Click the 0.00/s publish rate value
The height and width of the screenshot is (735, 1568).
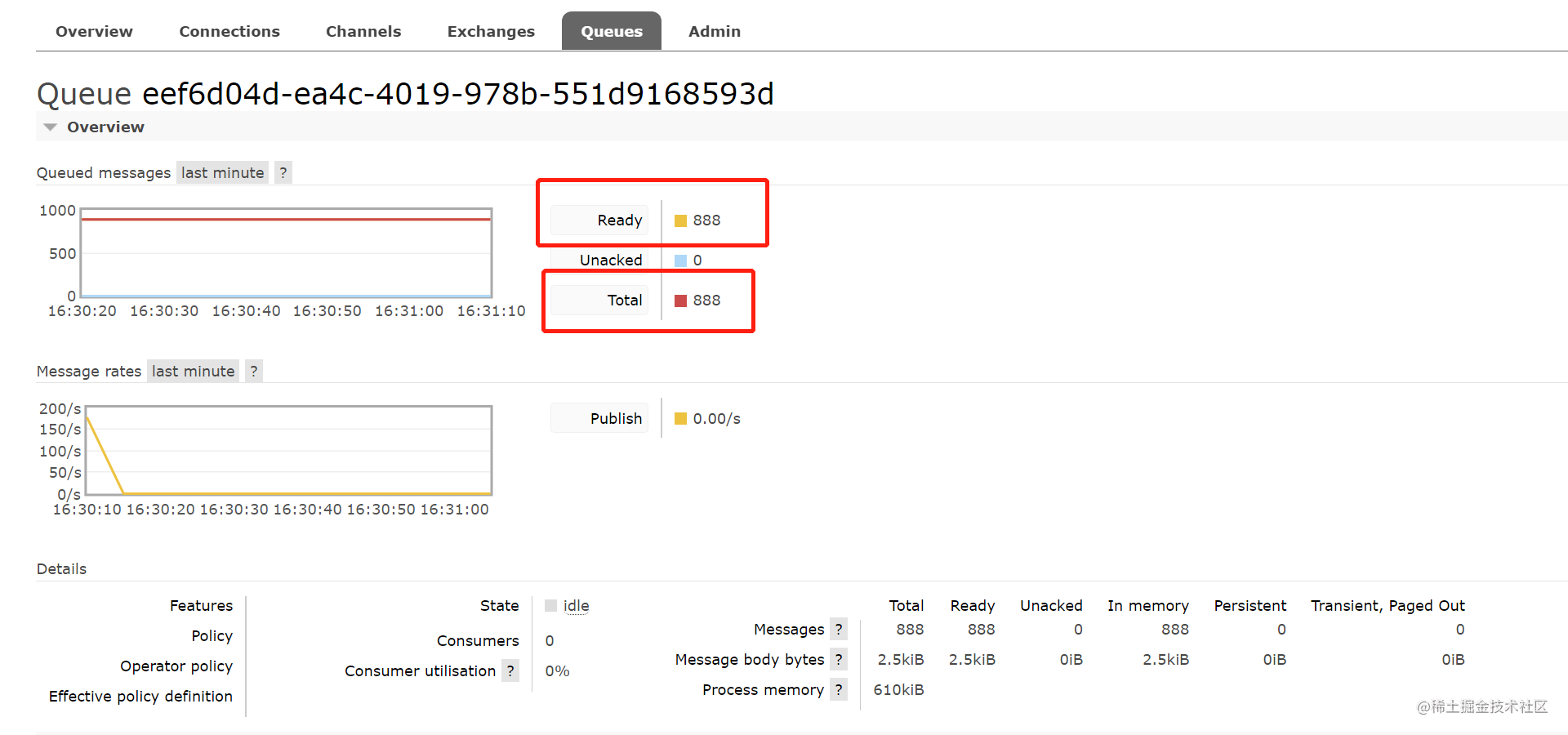point(716,419)
